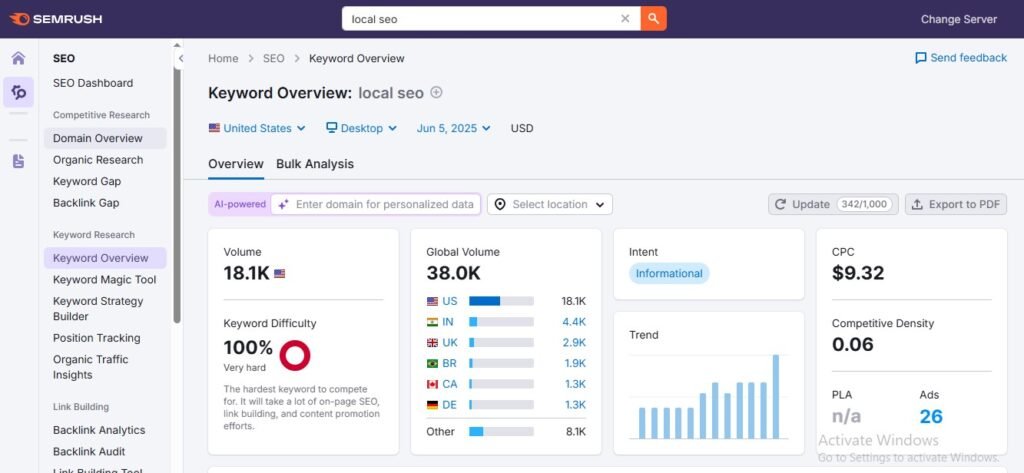Open the document icon in left rail
Screen dimensions: 1024x473
[x=18, y=161]
